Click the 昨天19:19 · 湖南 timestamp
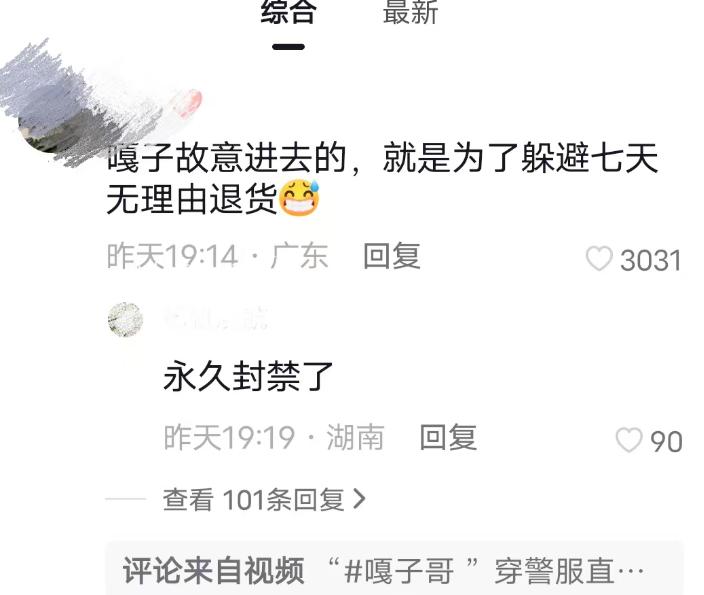The width and height of the screenshot is (704, 595). tap(274, 437)
